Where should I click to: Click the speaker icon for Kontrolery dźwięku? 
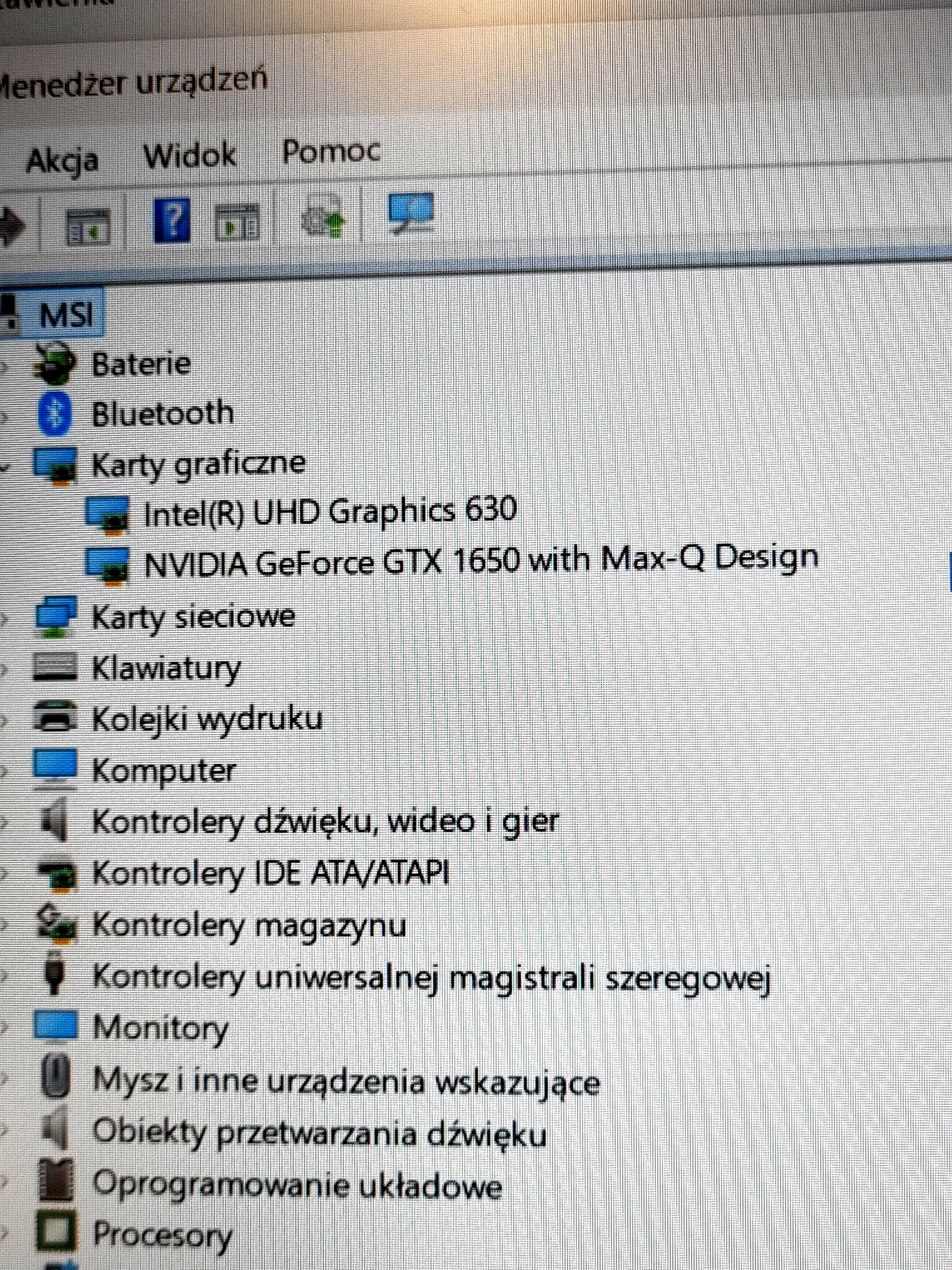click(55, 820)
